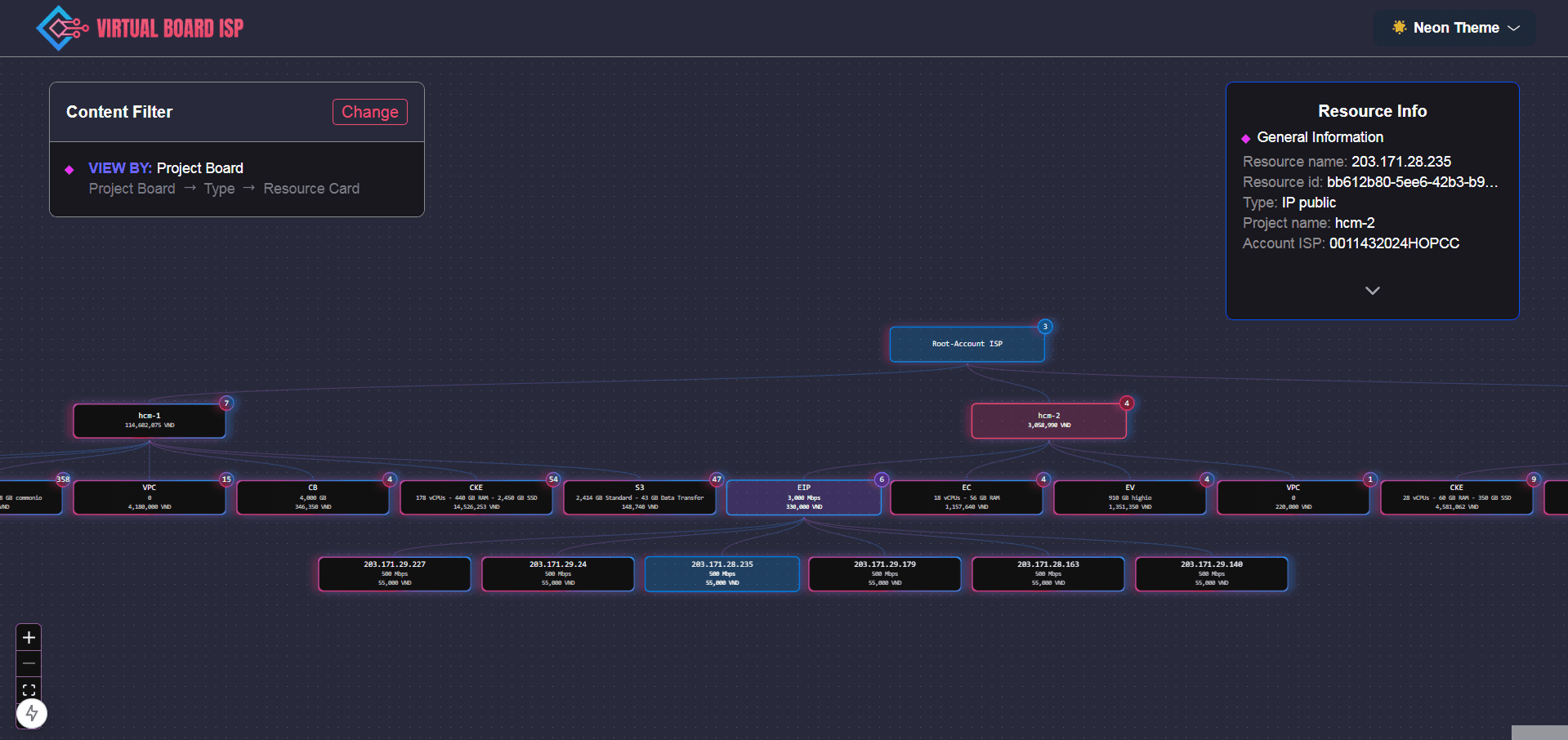Click badge 6 on the EIP node
The height and width of the screenshot is (740, 1568).
click(881, 479)
